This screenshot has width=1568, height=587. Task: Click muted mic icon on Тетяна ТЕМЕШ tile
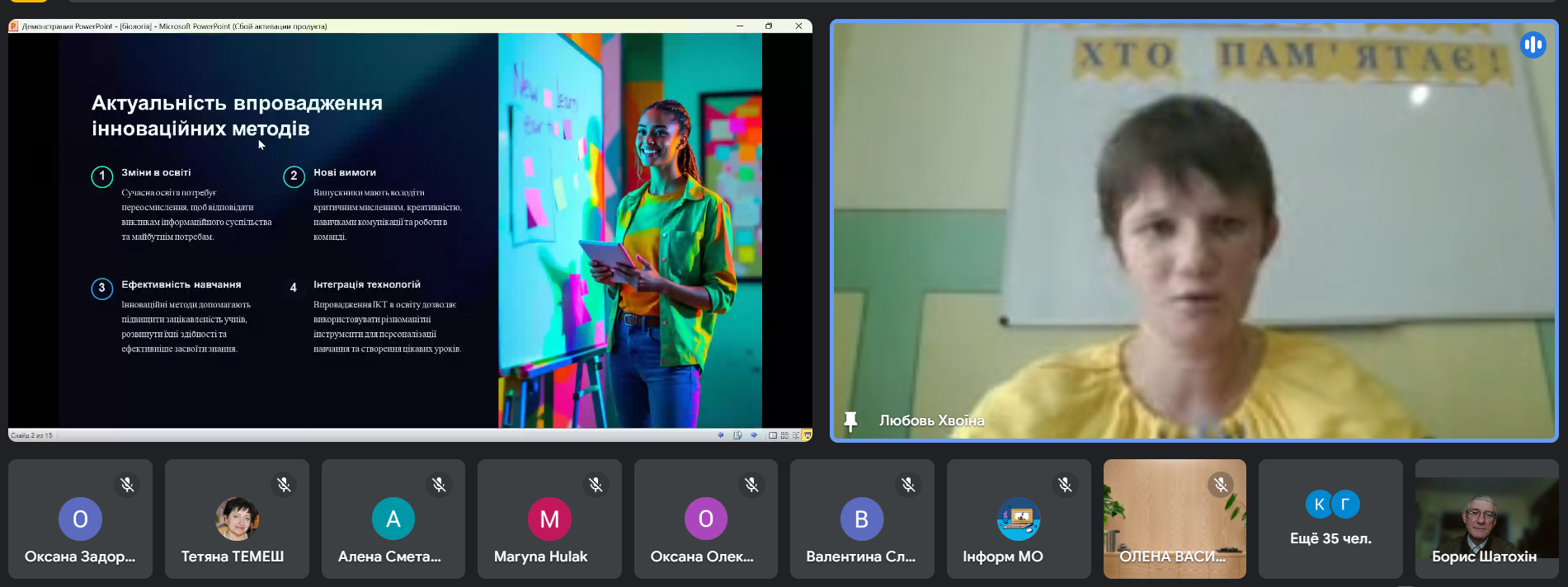[284, 485]
